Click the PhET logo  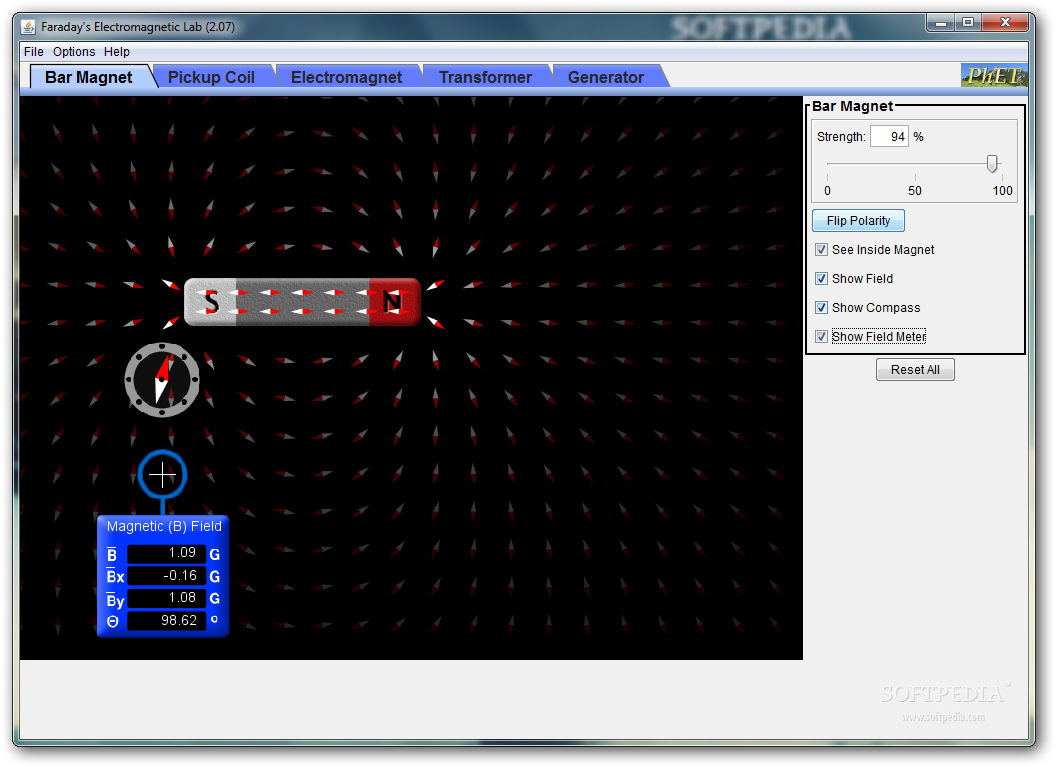[993, 76]
